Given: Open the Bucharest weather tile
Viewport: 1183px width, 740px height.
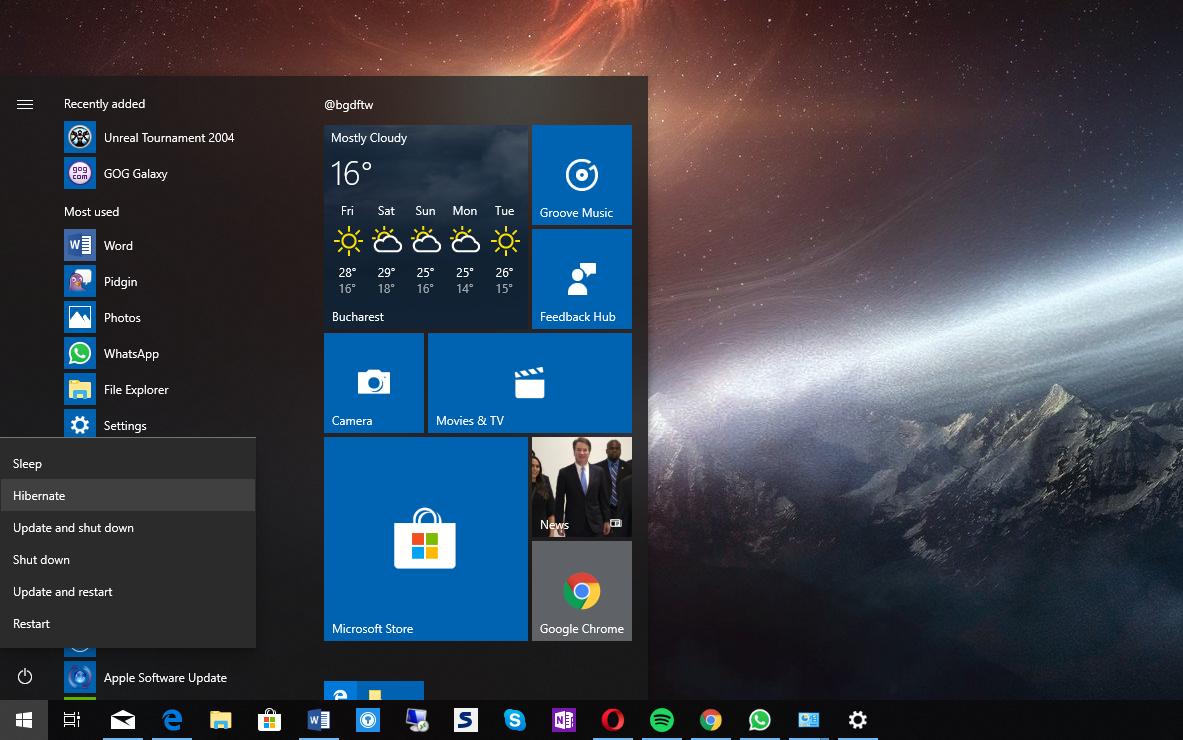Looking at the screenshot, I should pyautogui.click(x=425, y=227).
